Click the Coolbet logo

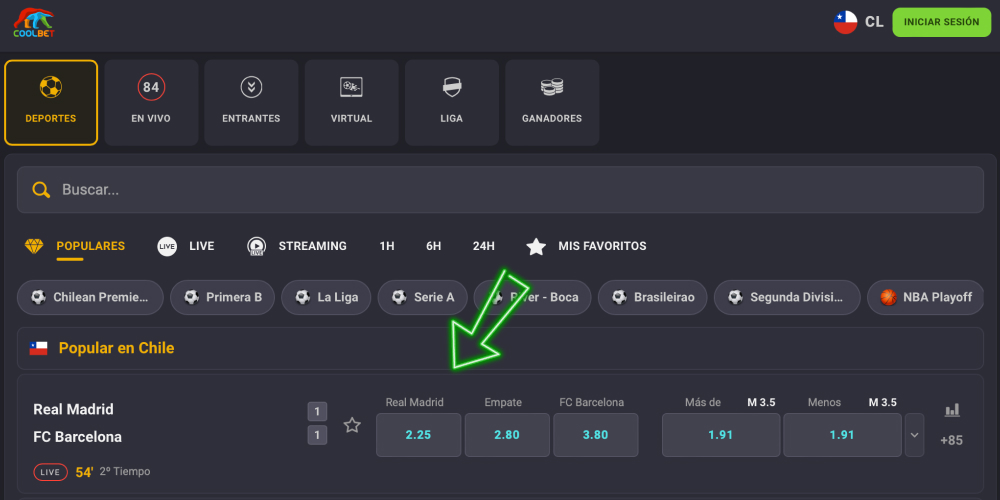click(x=34, y=23)
